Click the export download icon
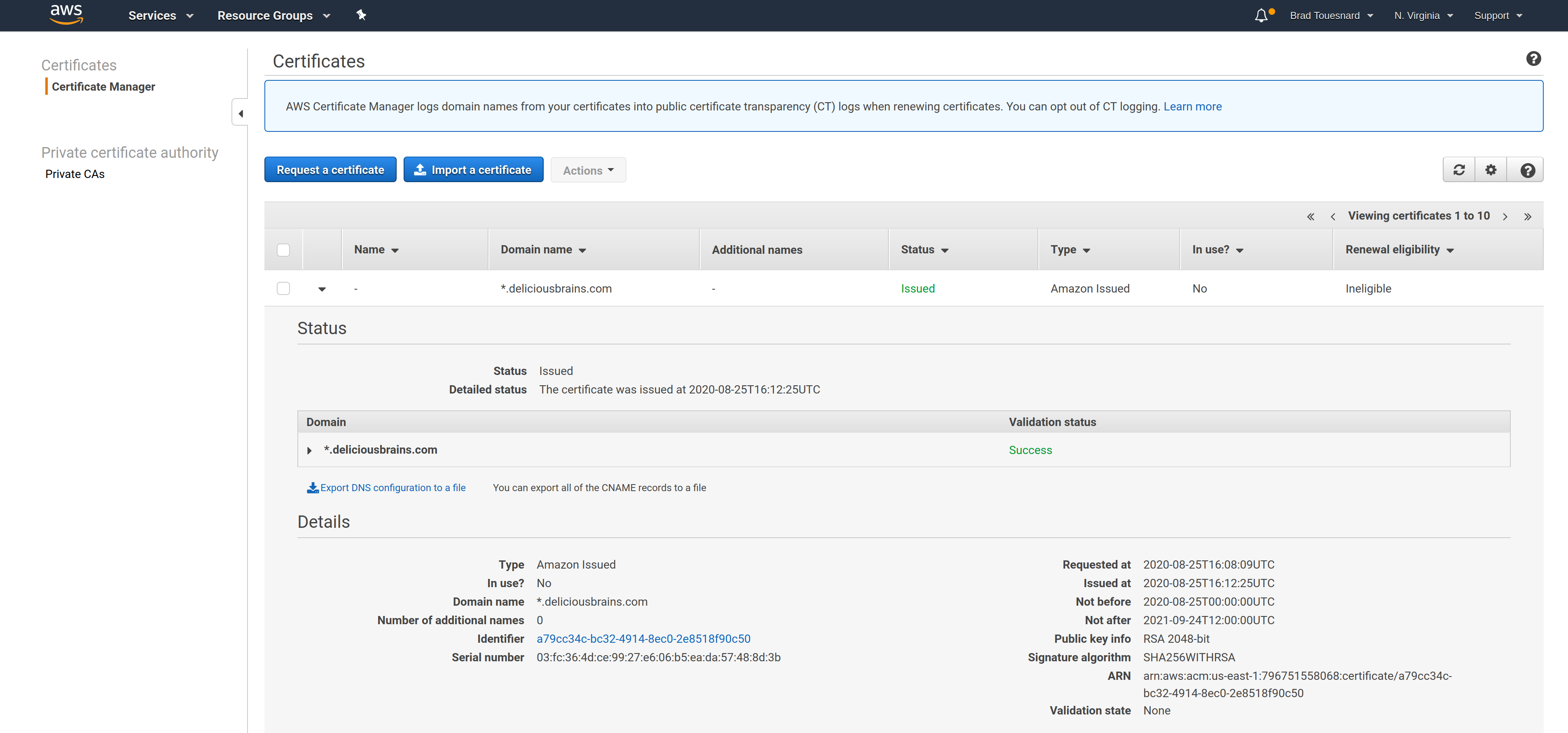 coord(313,488)
